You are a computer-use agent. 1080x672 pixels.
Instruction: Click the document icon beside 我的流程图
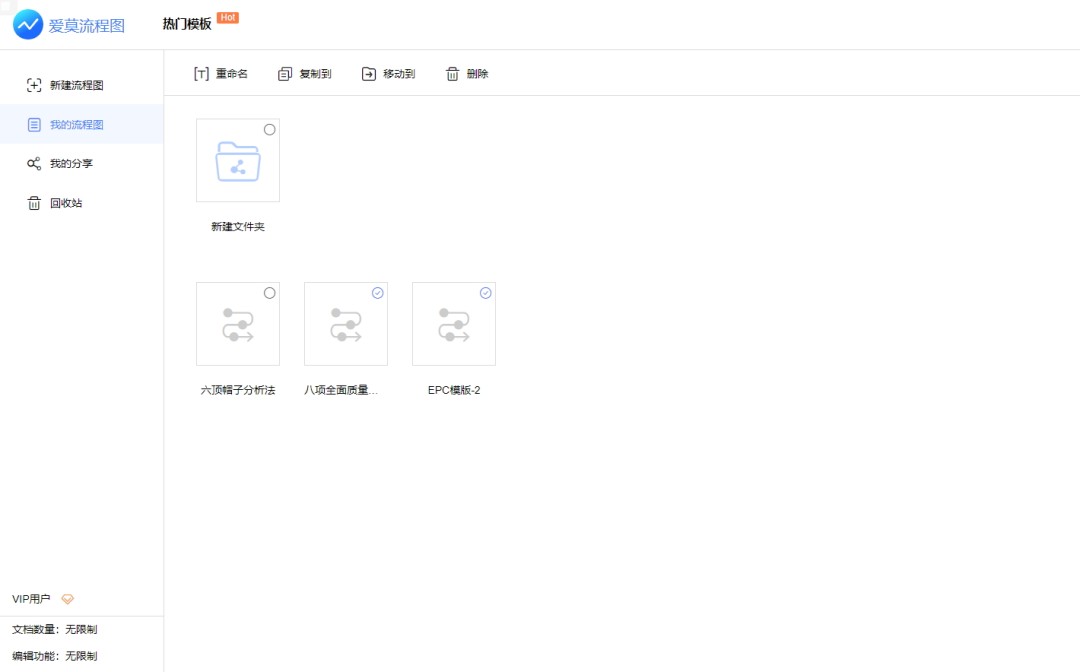[34, 125]
